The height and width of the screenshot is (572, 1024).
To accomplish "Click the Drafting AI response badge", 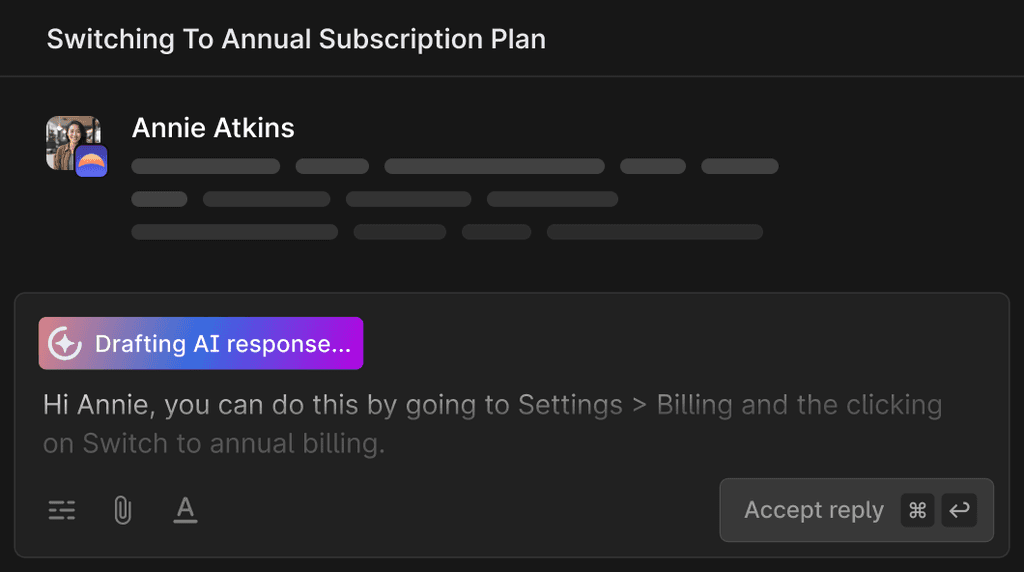I will point(201,343).
